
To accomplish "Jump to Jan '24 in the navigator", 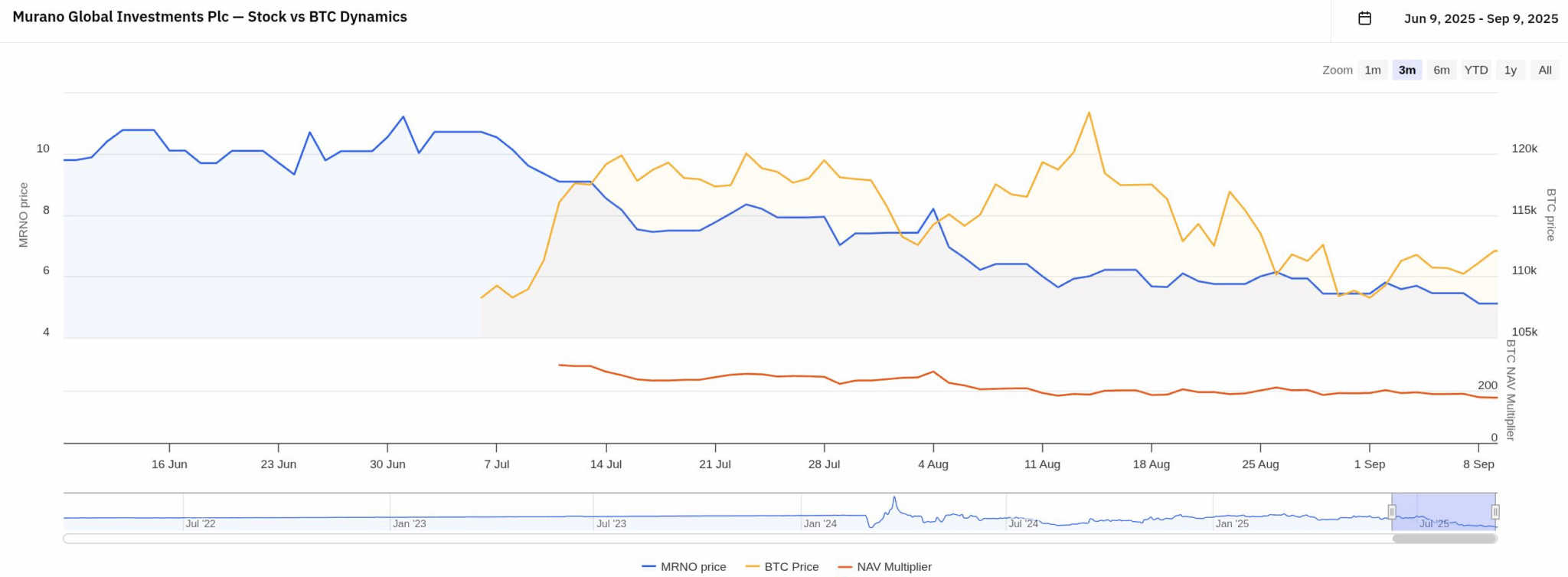I will pos(820,523).
